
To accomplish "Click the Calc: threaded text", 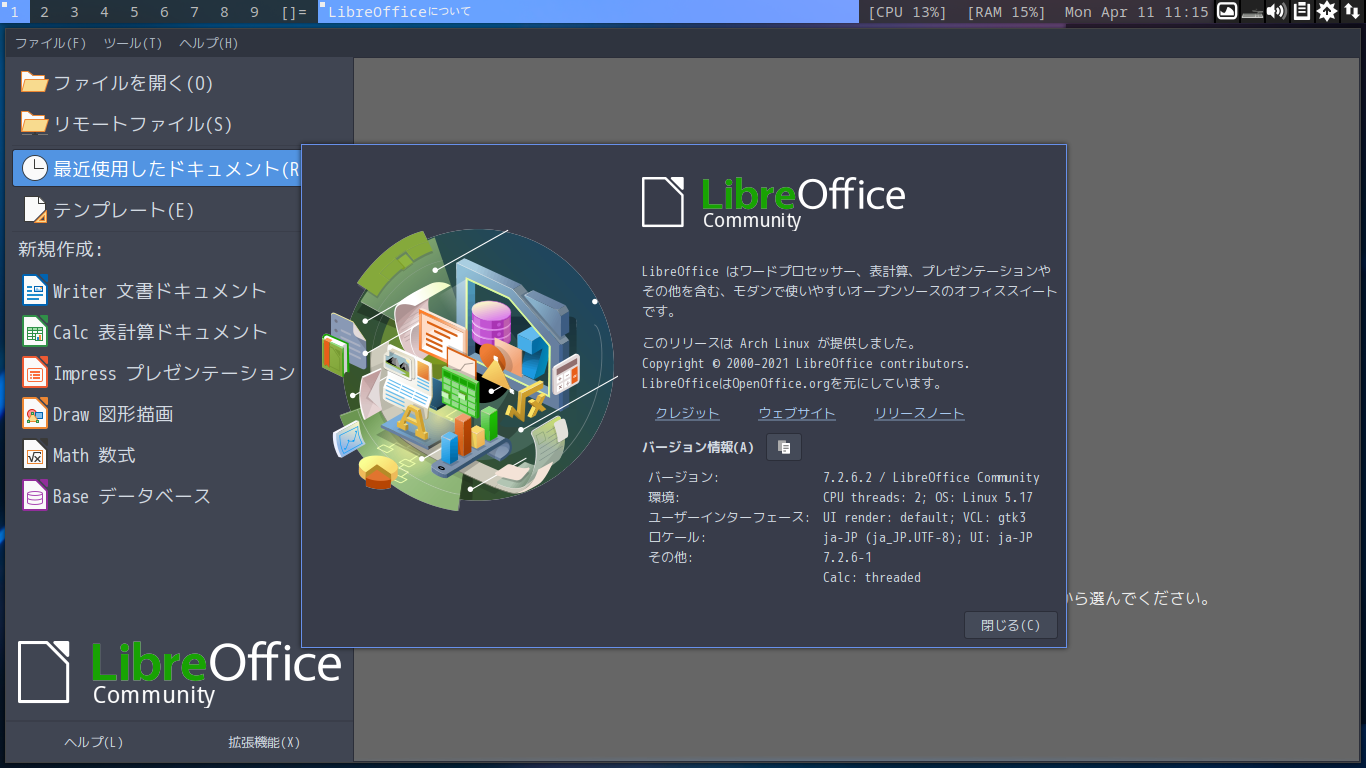I will 872,577.
